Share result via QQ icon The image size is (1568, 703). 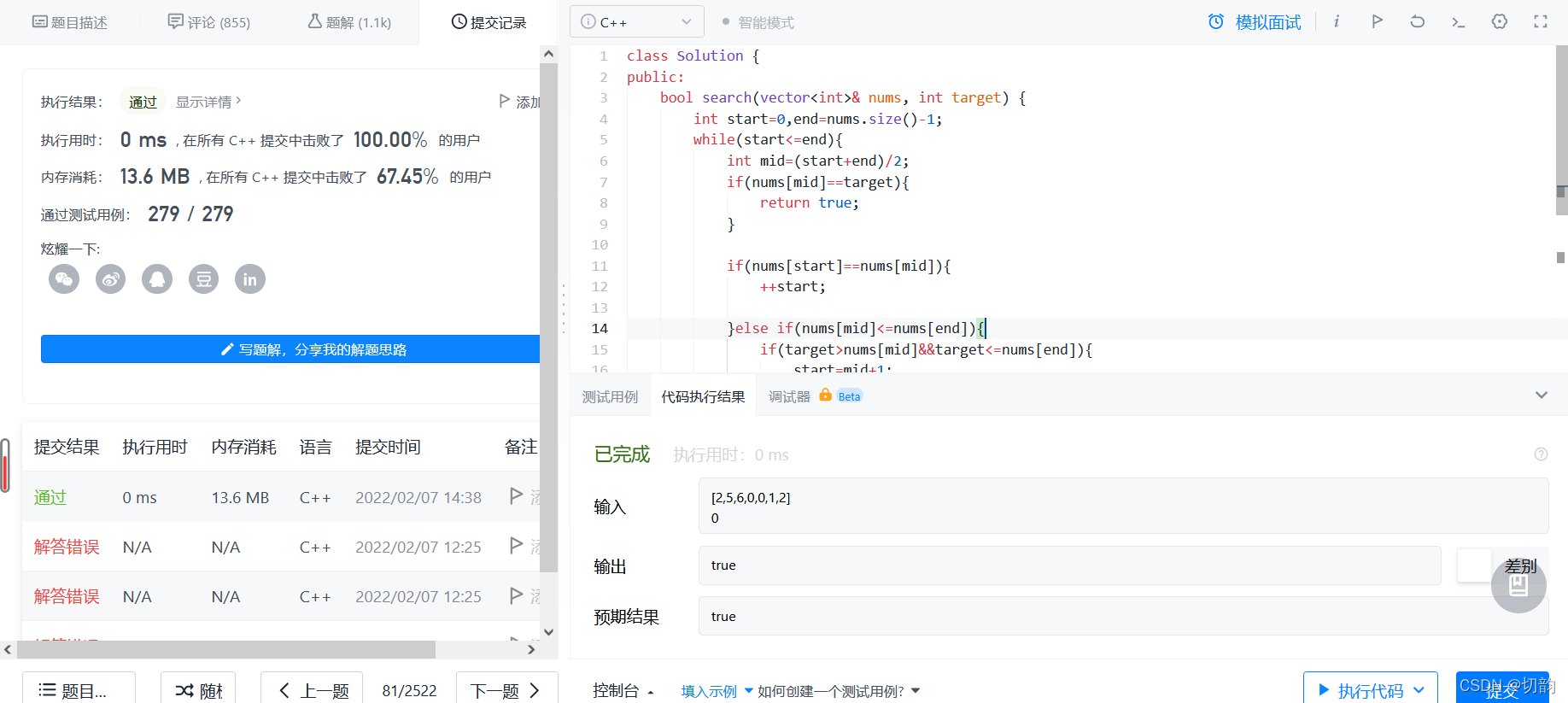[x=157, y=278]
